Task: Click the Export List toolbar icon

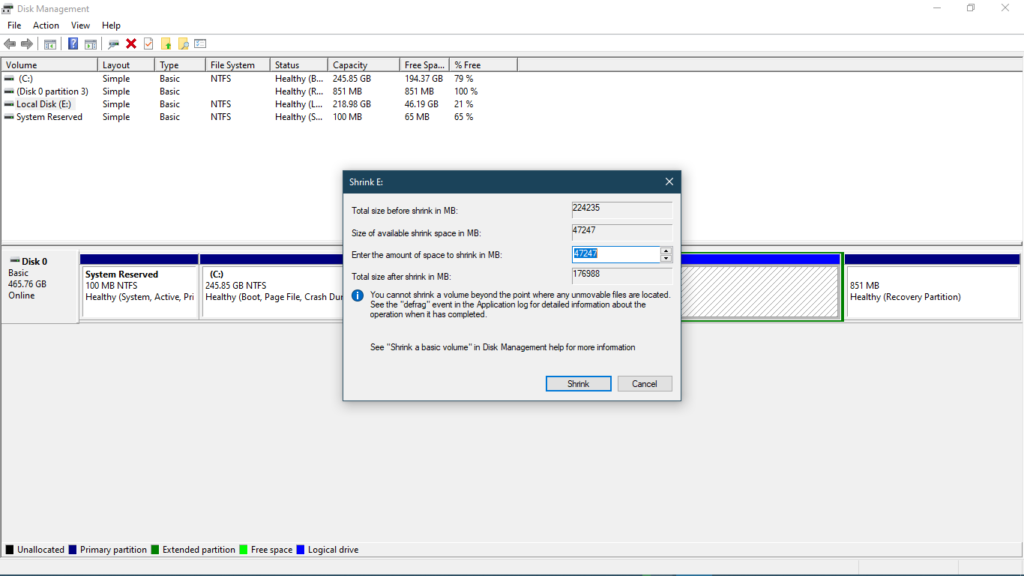Action: [x=199, y=43]
